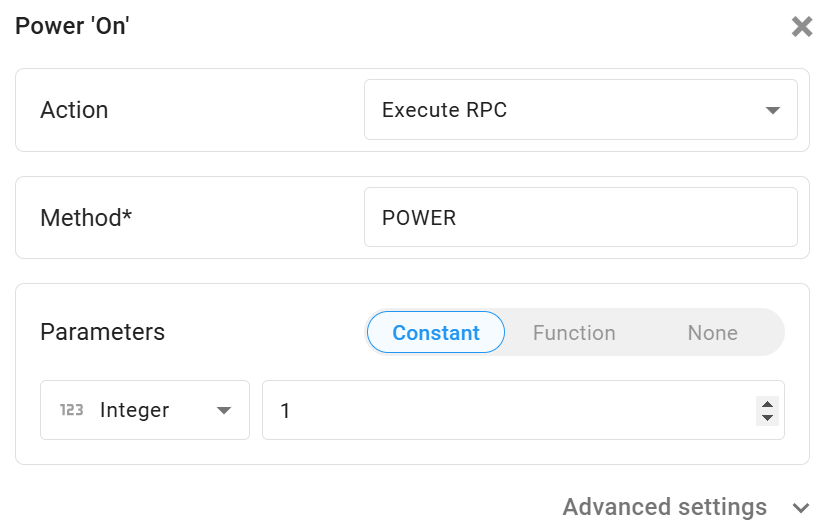819x529 pixels.
Task: Click the Power 'On' dialog title
Action: pos(72,26)
